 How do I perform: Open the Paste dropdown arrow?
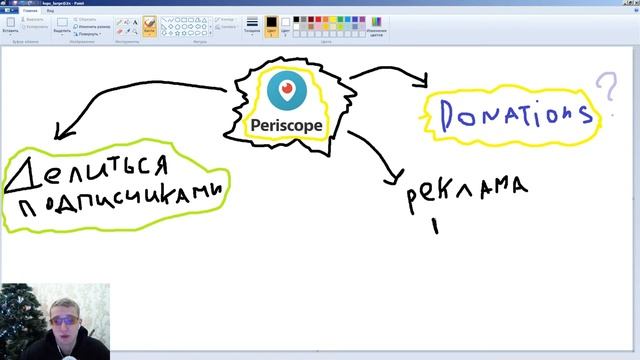tap(11, 35)
